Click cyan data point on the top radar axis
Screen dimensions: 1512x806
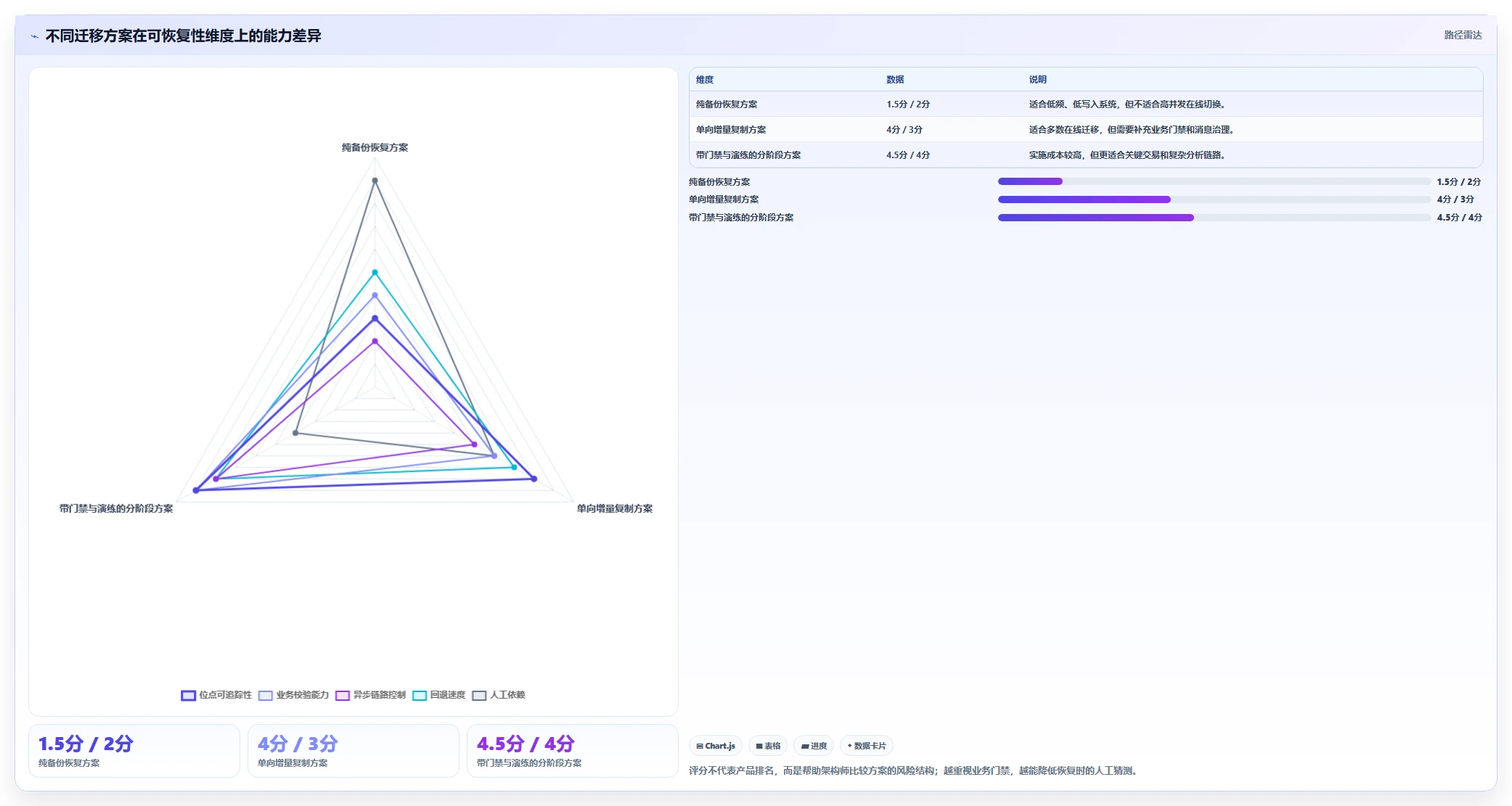click(x=375, y=273)
